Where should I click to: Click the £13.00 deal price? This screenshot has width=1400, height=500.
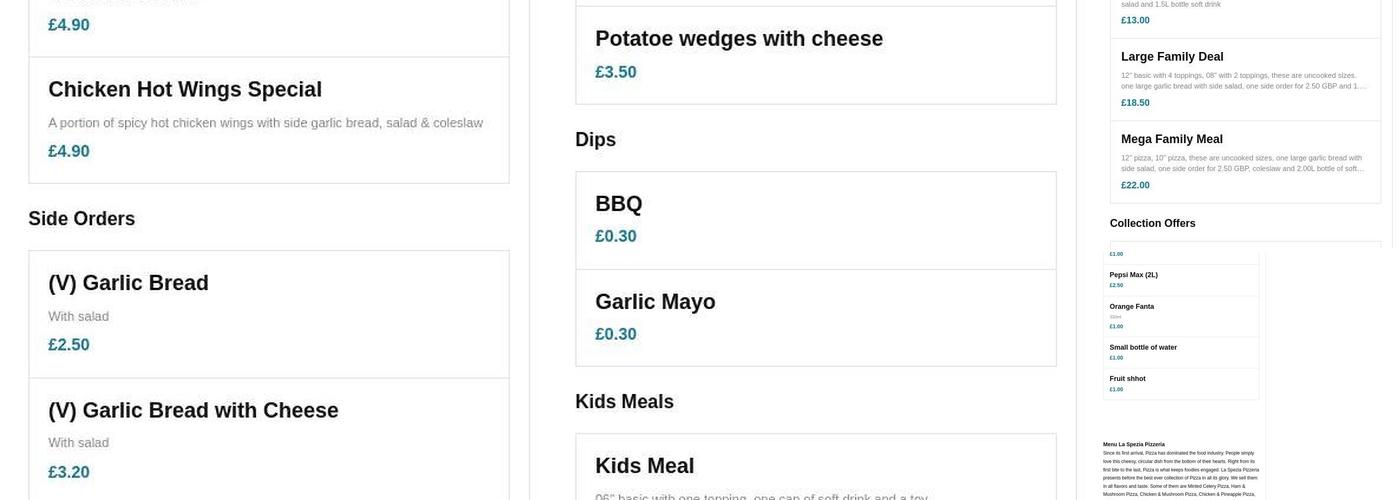(x=1135, y=20)
